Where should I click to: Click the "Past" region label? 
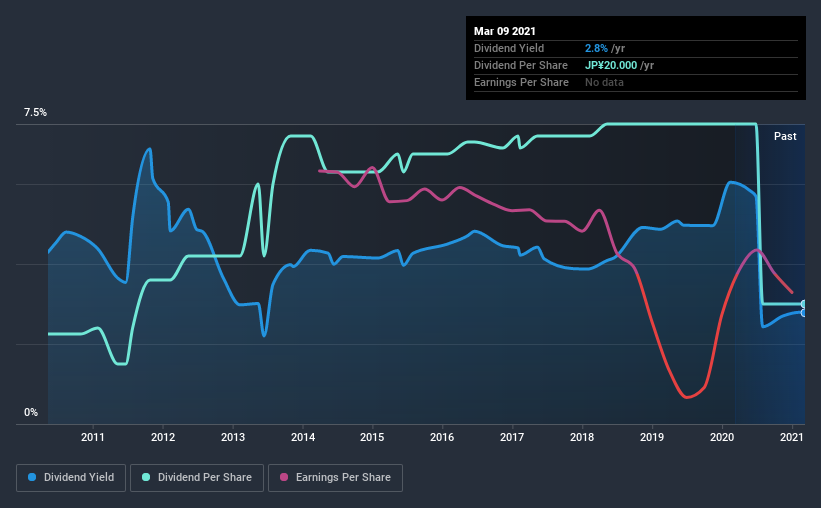click(x=785, y=136)
